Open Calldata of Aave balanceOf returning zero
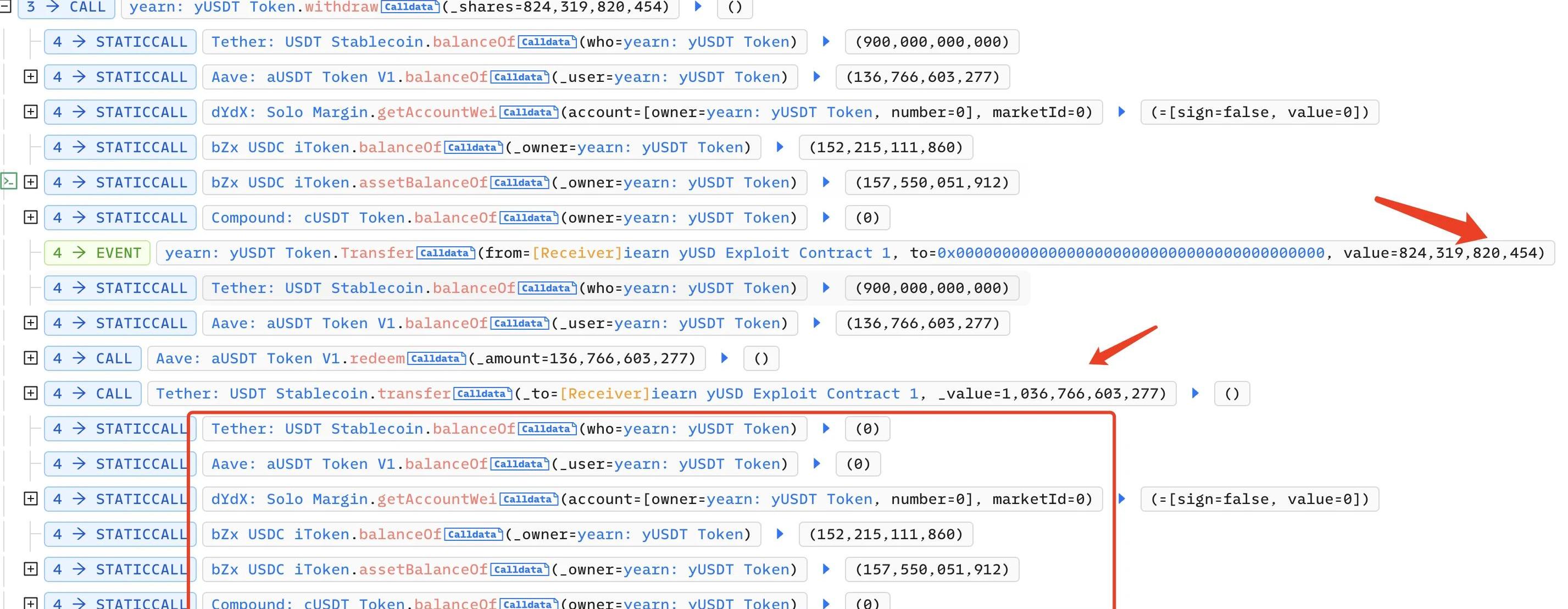Image resolution: width=1568 pixels, height=609 pixels. pyautogui.click(x=519, y=464)
